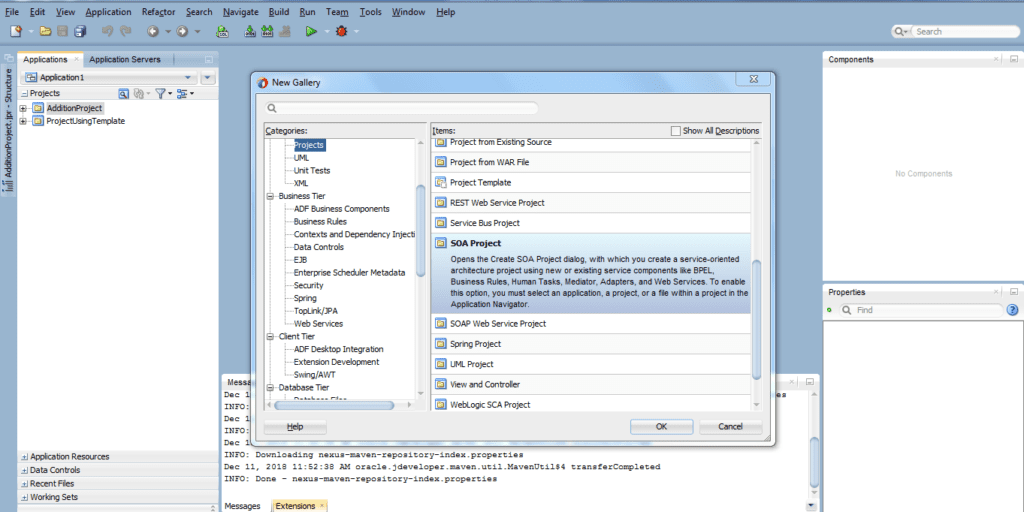The width and height of the screenshot is (1024, 512).
Task: Click the Save All toolbar icon
Action: [x=80, y=31]
